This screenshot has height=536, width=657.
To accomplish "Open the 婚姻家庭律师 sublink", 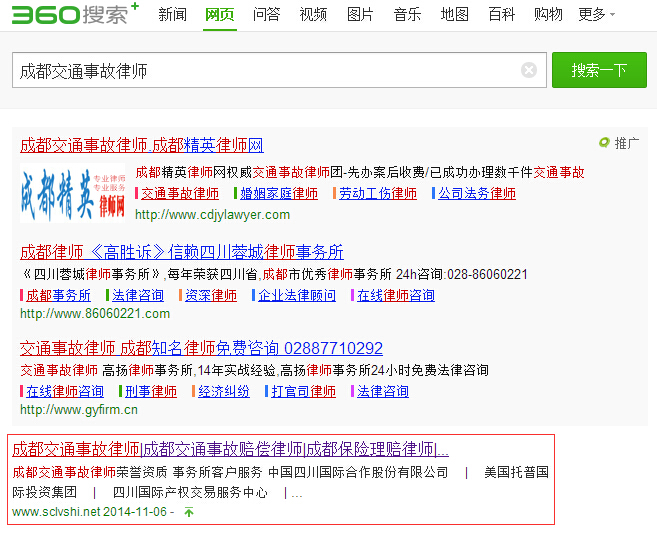I will click(x=279, y=193).
